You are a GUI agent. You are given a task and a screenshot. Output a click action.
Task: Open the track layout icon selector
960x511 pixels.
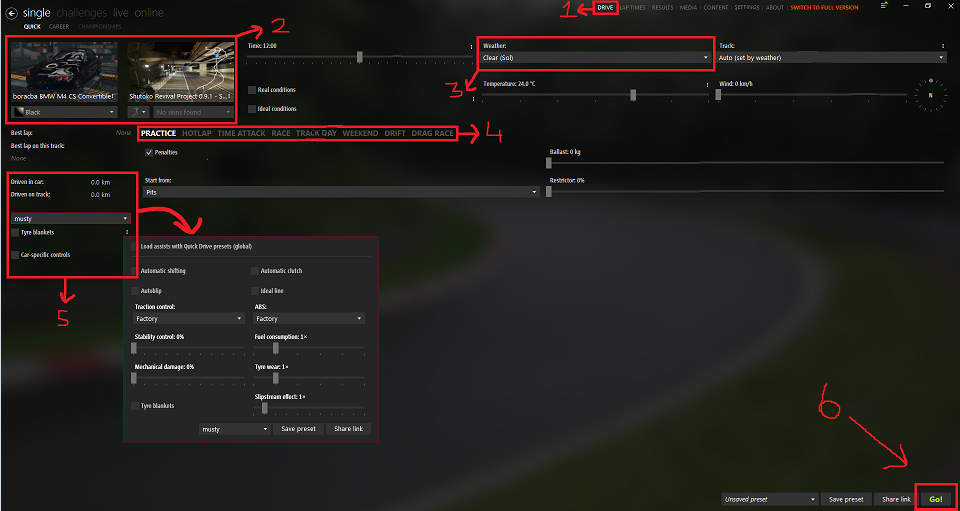tap(138, 112)
